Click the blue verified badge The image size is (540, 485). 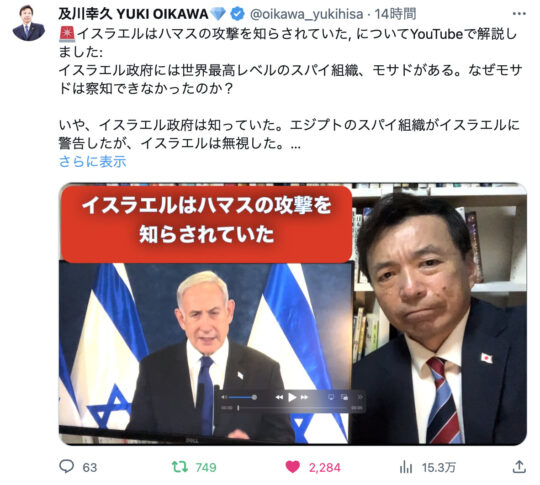point(237,14)
